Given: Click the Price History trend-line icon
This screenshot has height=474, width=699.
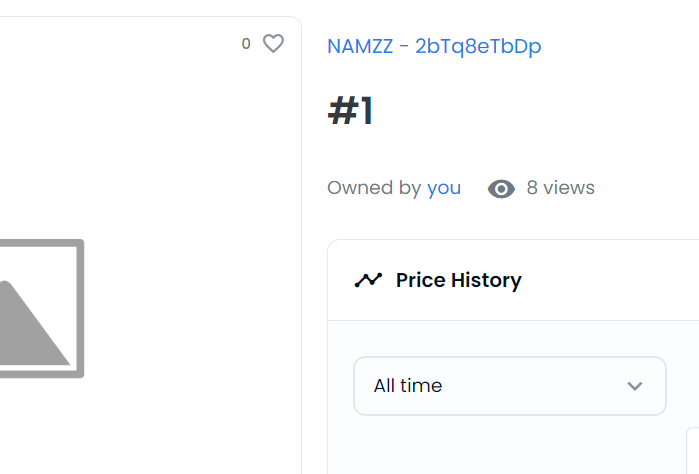Looking at the screenshot, I should point(368,280).
